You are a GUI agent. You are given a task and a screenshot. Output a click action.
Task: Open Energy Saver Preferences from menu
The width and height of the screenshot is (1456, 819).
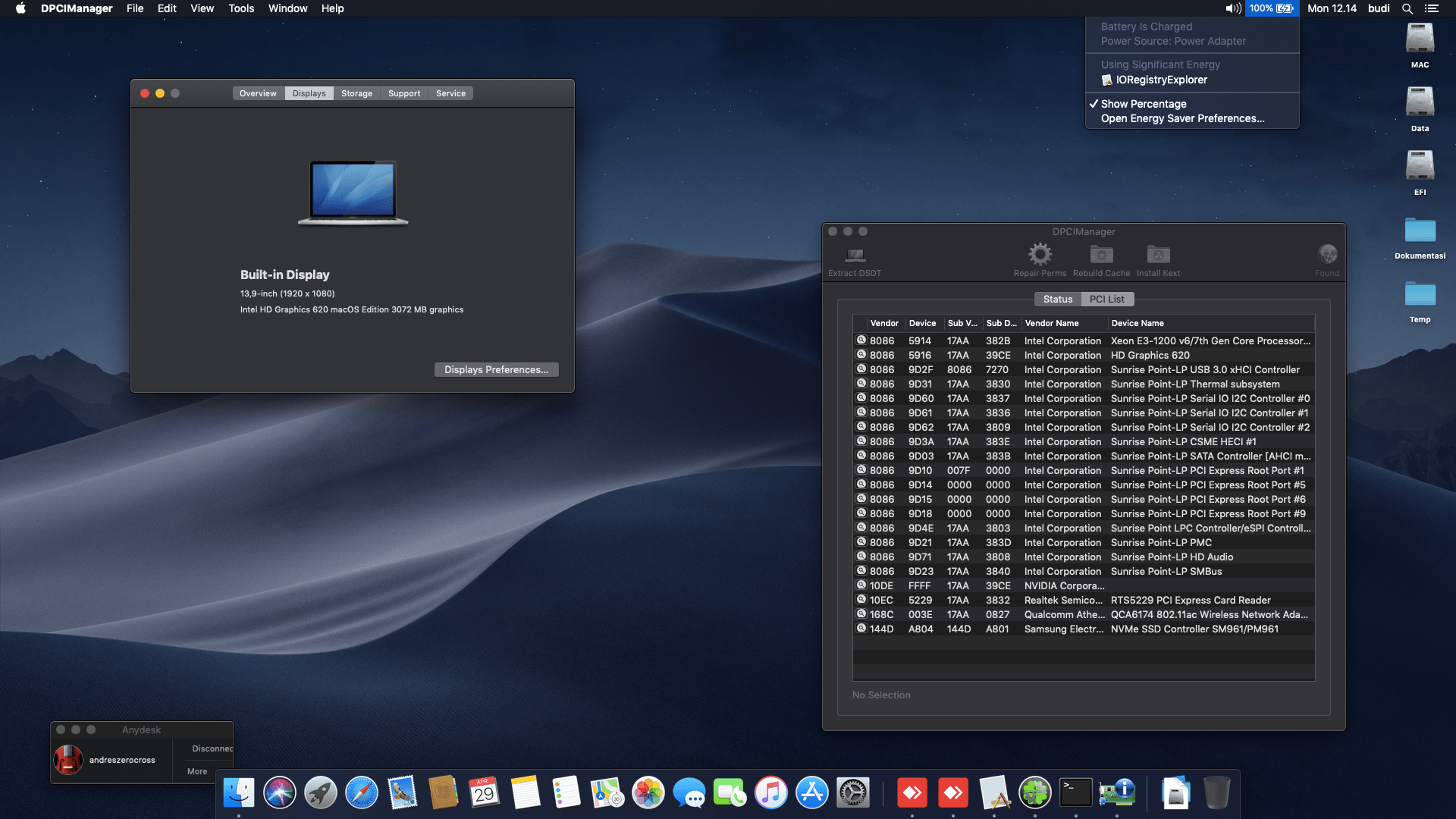(x=1182, y=118)
